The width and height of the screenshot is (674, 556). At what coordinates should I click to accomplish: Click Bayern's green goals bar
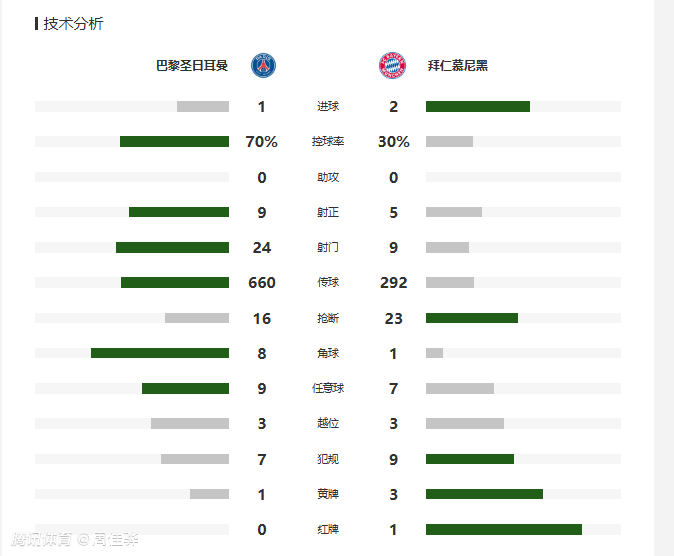477,107
